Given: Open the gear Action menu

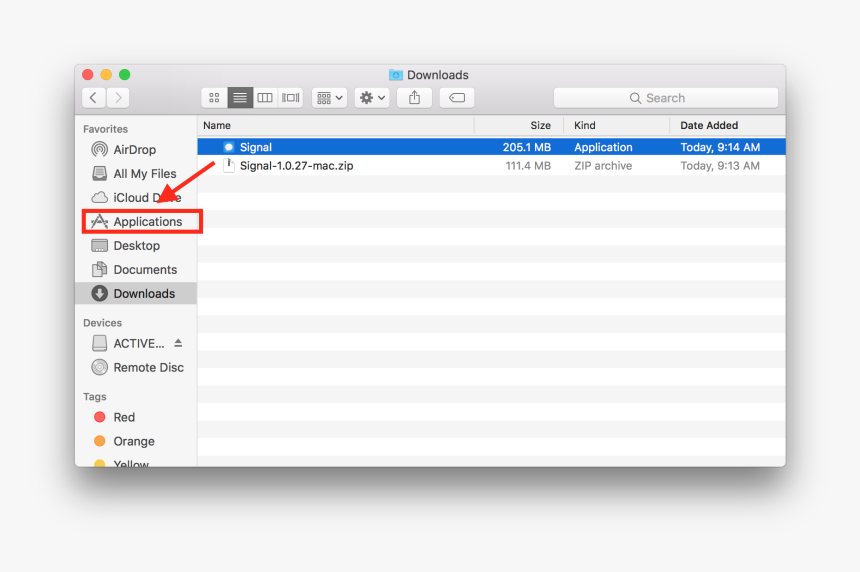Looking at the screenshot, I should [x=372, y=98].
